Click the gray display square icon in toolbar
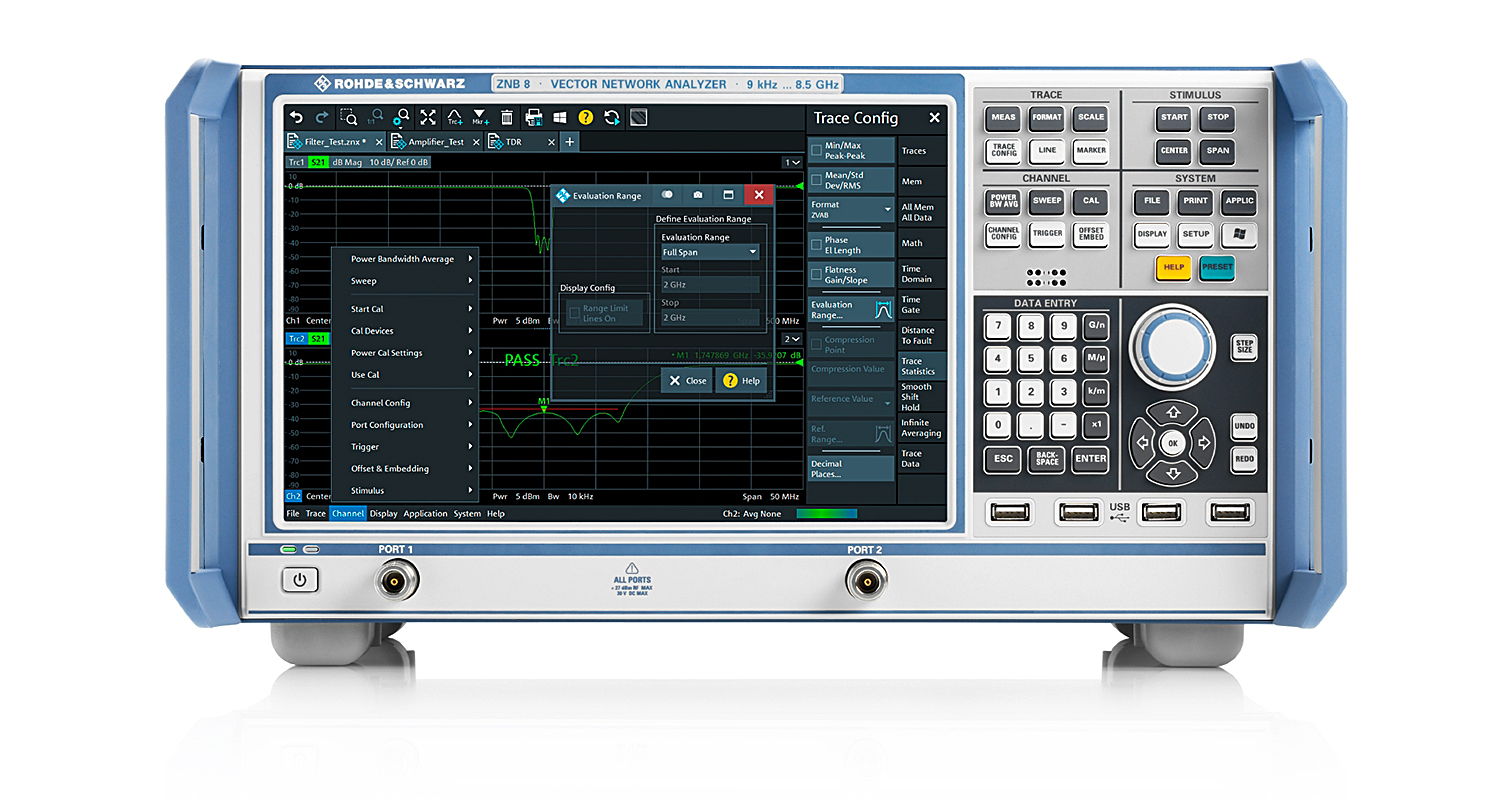Image resolution: width=1500 pixels, height=800 pixels. [x=638, y=117]
